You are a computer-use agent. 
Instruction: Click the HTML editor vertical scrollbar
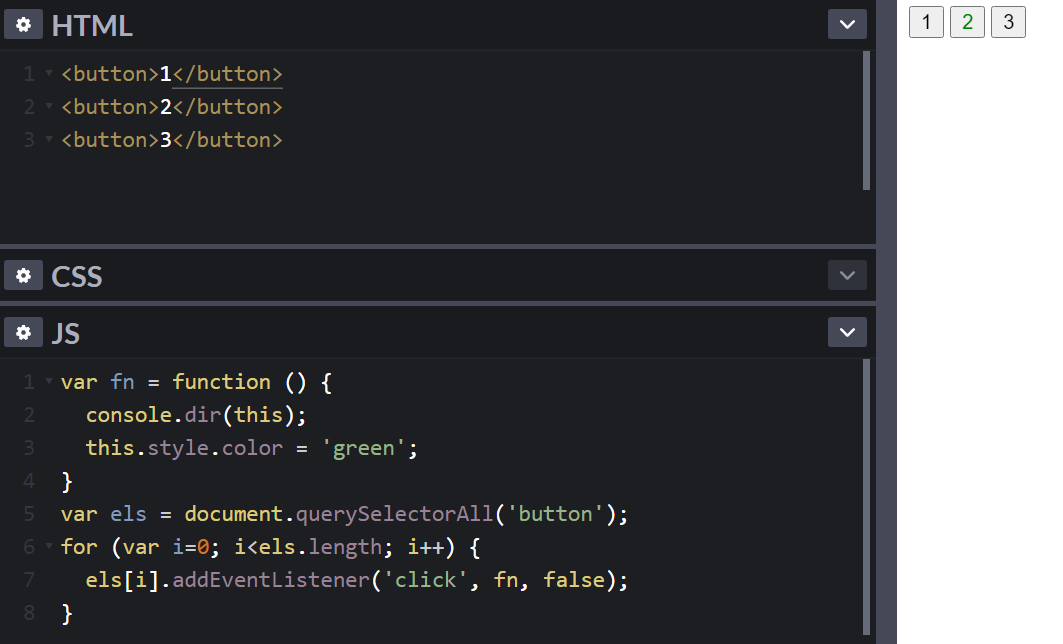coord(866,121)
